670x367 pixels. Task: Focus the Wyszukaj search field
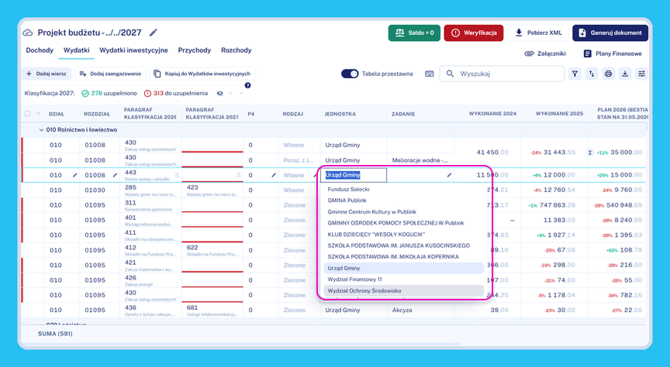coord(502,74)
